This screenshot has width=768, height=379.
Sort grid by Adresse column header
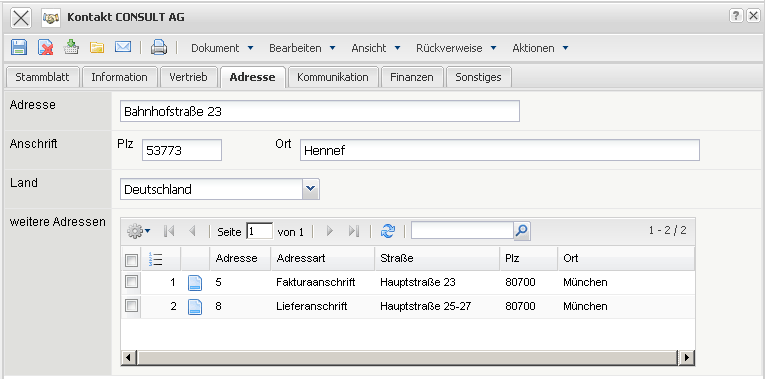pyautogui.click(x=240, y=259)
